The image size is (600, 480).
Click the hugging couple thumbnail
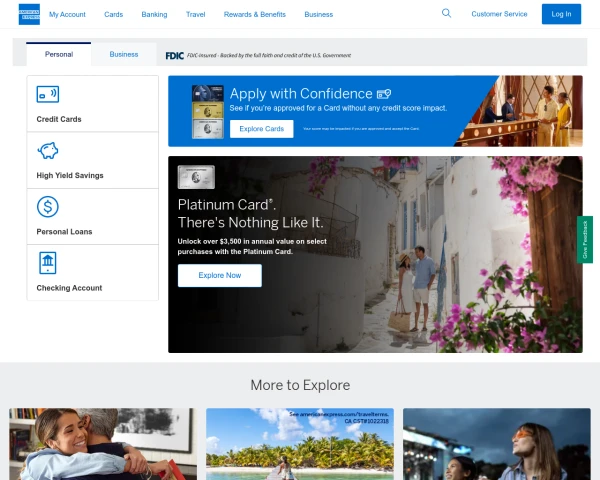(103, 444)
